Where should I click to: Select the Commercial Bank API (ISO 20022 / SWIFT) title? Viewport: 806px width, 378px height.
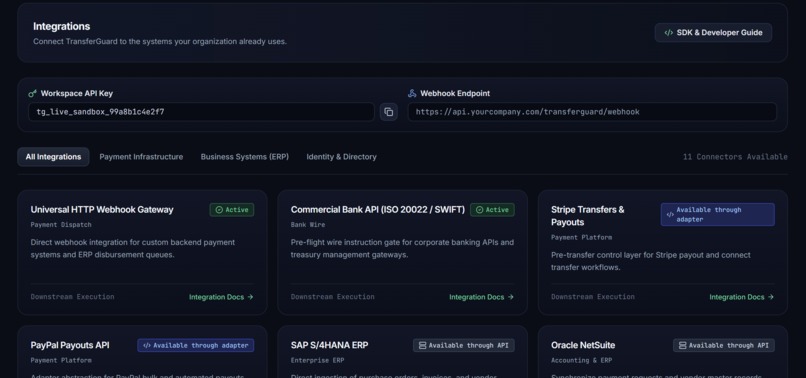pos(378,210)
